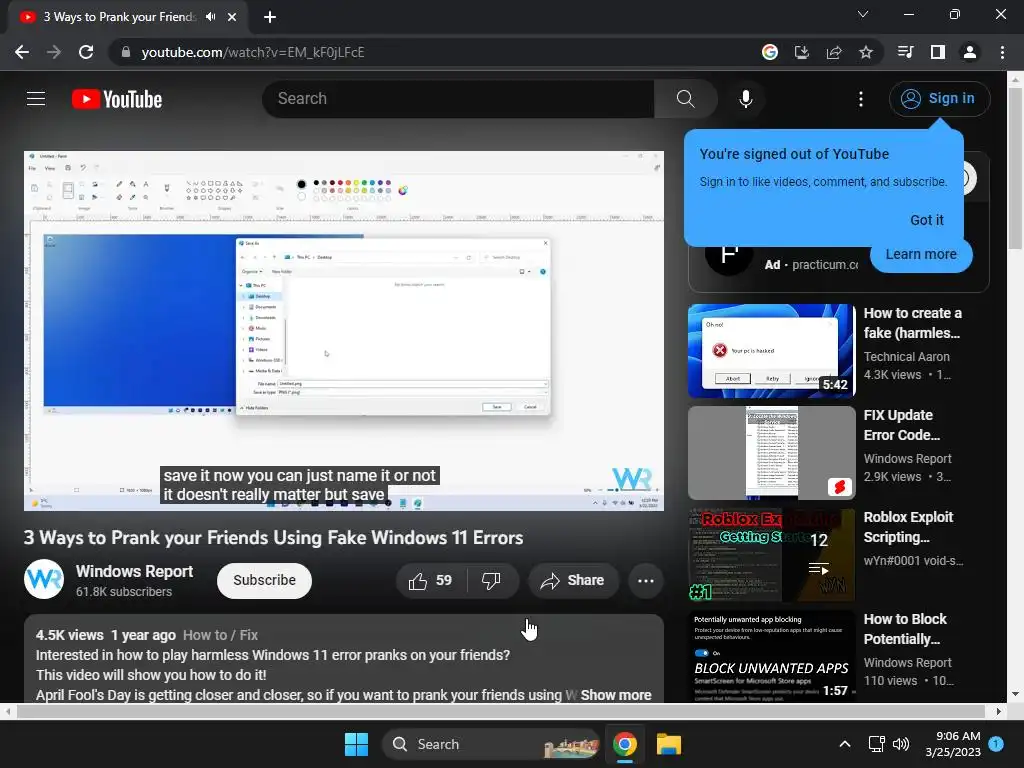Open Chrome from the taskbar
Screen dimensions: 1024x768
625,744
